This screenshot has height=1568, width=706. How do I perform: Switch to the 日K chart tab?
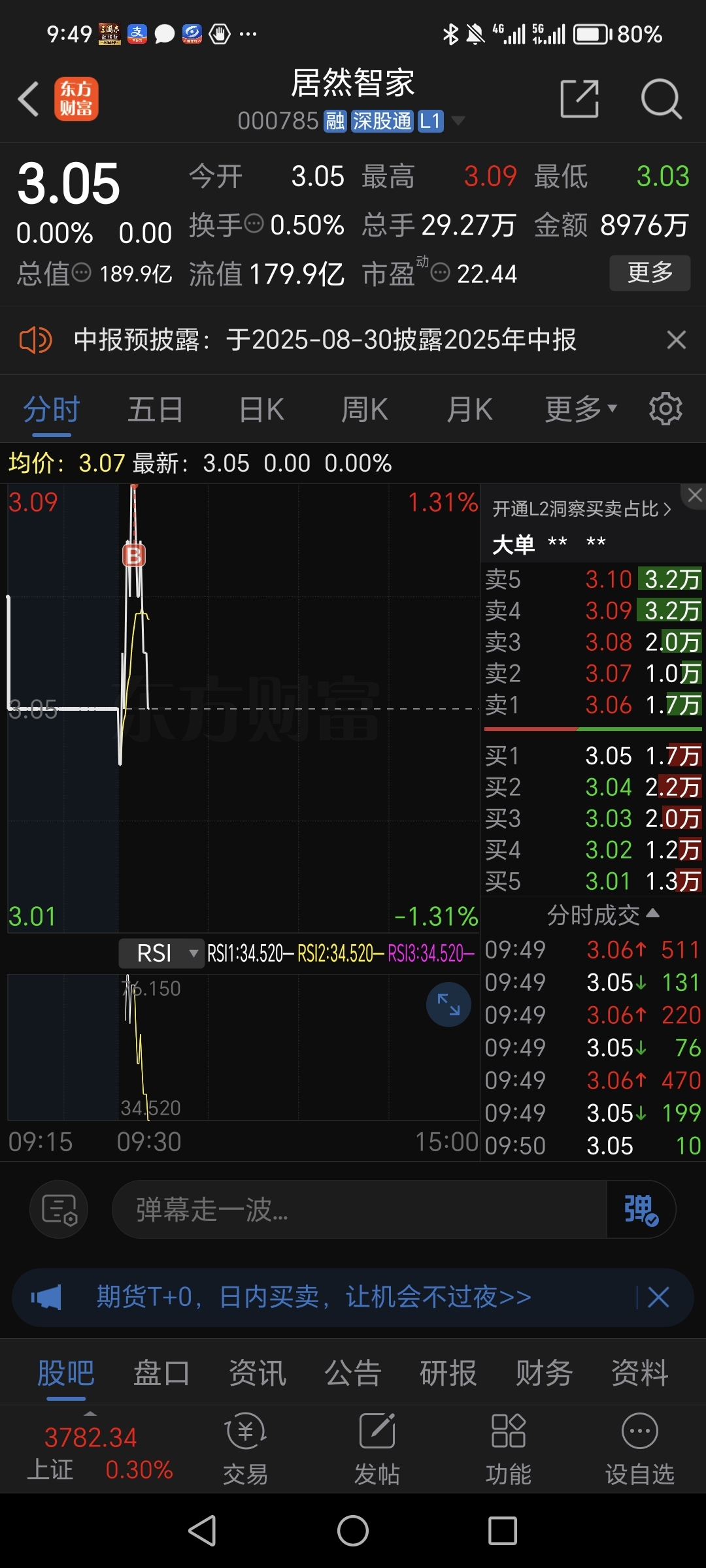click(261, 410)
